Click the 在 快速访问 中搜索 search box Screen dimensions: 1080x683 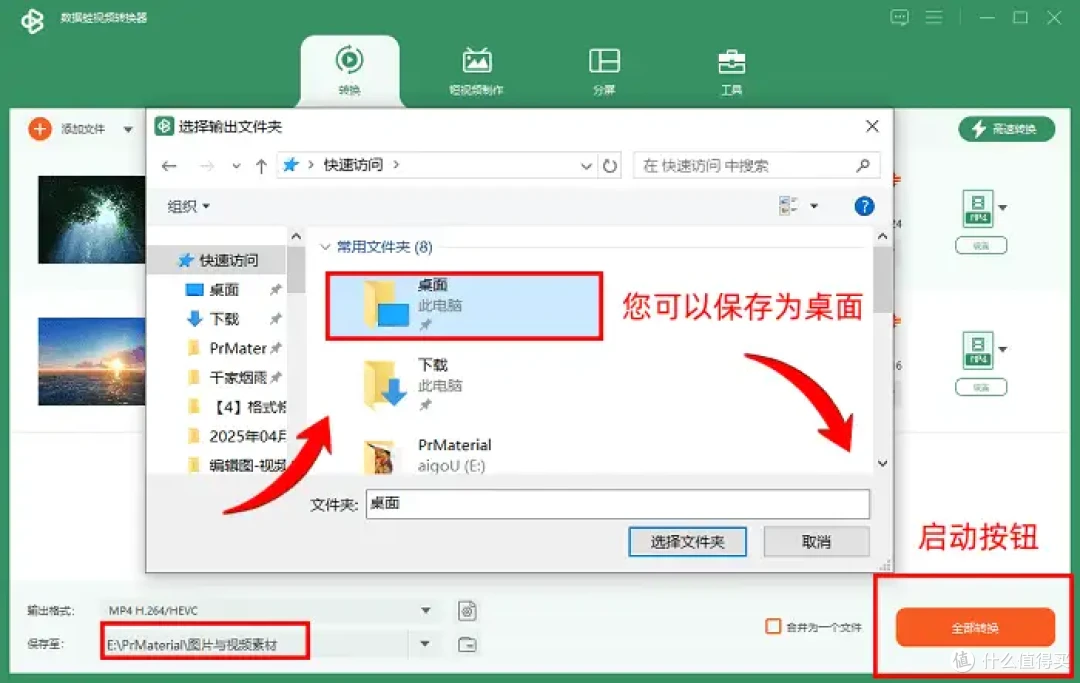(x=756, y=165)
